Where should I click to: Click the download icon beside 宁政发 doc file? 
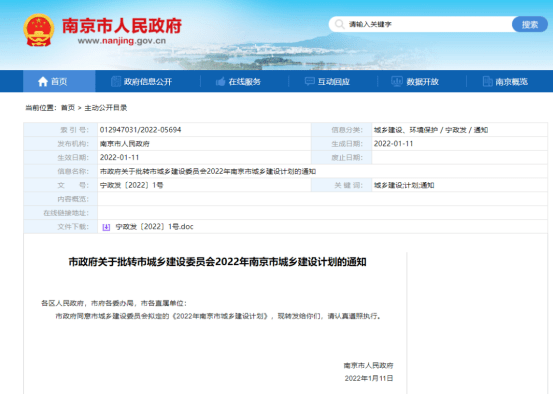[106, 227]
